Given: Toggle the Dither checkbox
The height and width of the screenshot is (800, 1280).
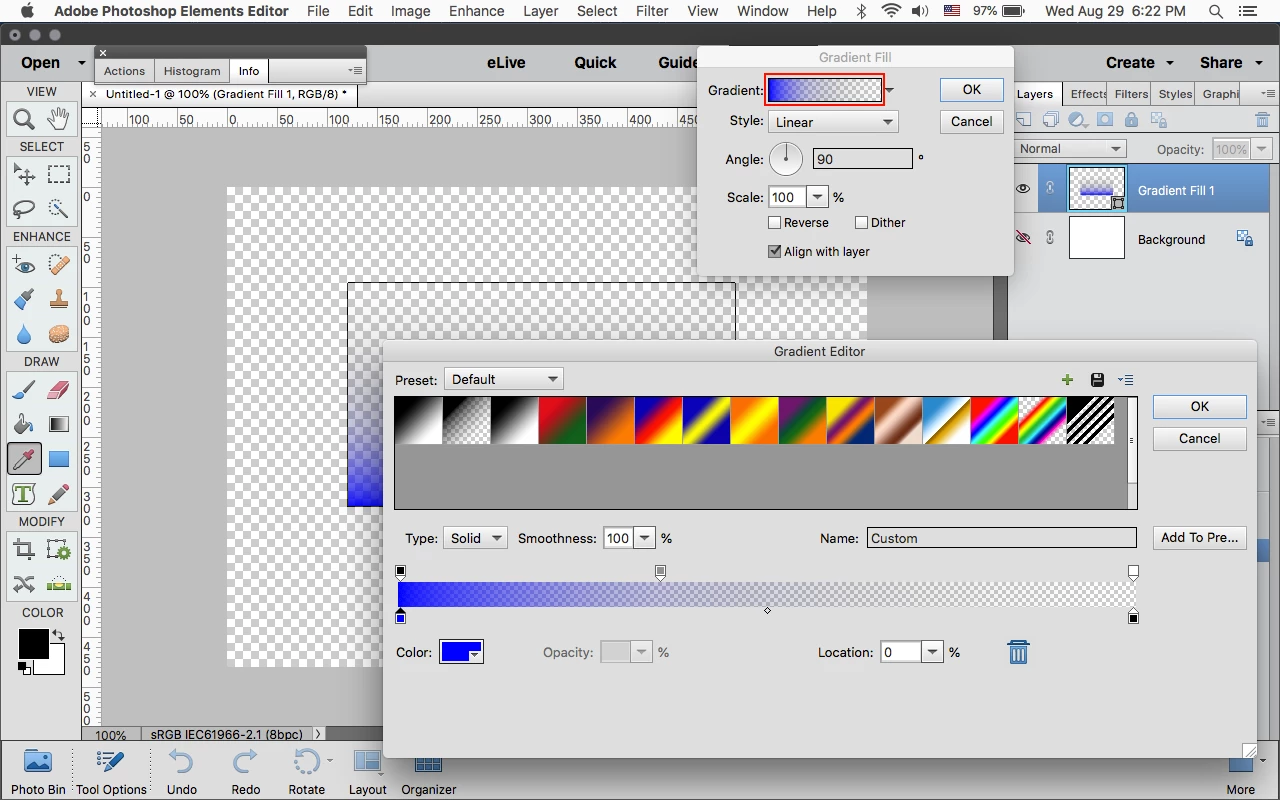Looking at the screenshot, I should 861,223.
